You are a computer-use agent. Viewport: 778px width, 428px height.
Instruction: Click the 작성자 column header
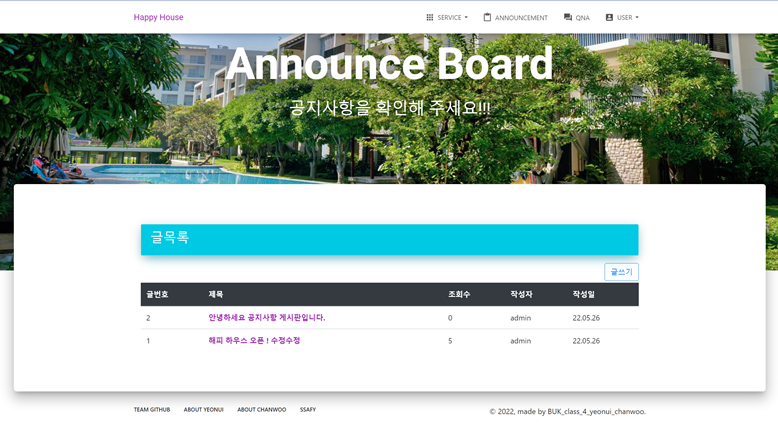pos(521,294)
